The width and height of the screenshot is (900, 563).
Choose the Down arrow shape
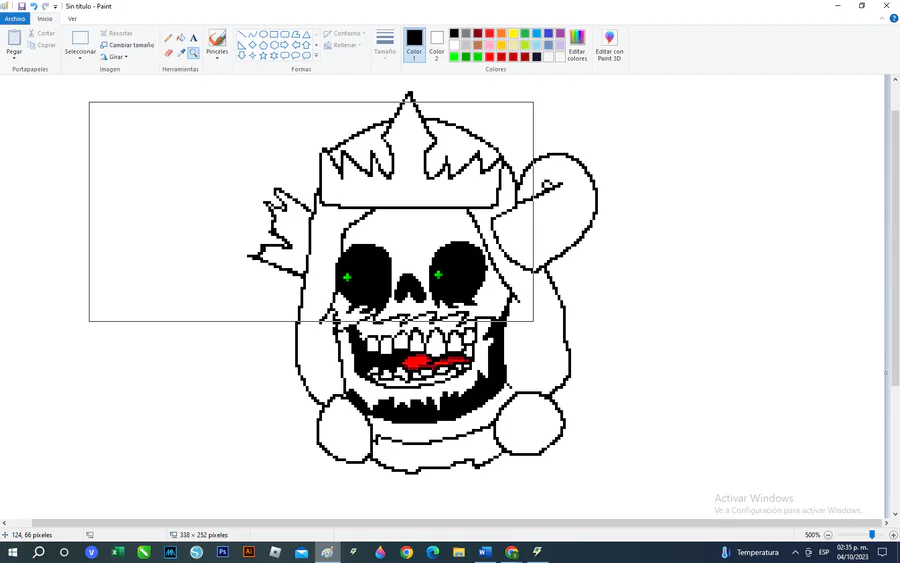click(x=242, y=56)
